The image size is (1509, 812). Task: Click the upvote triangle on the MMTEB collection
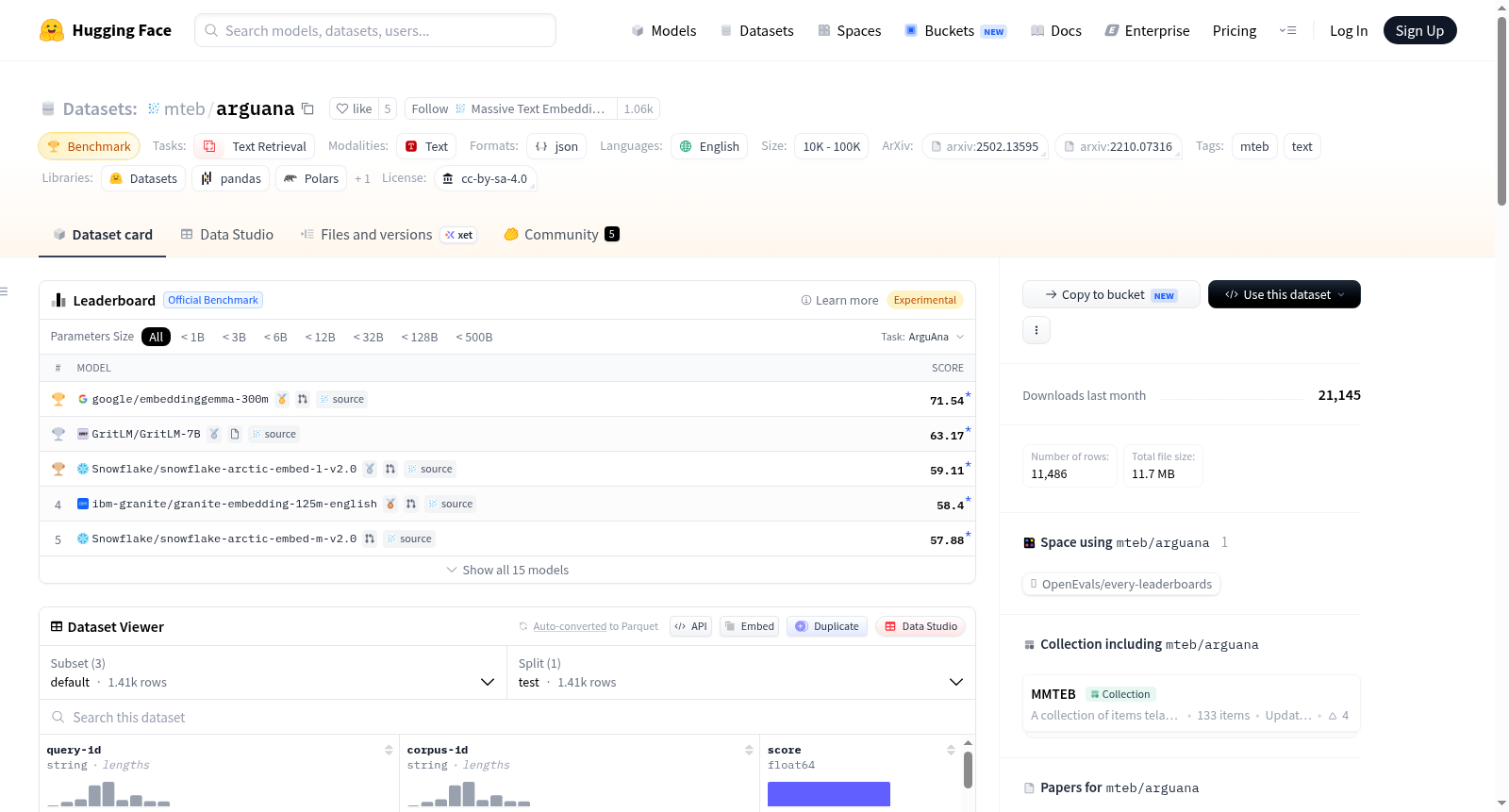click(x=1333, y=716)
